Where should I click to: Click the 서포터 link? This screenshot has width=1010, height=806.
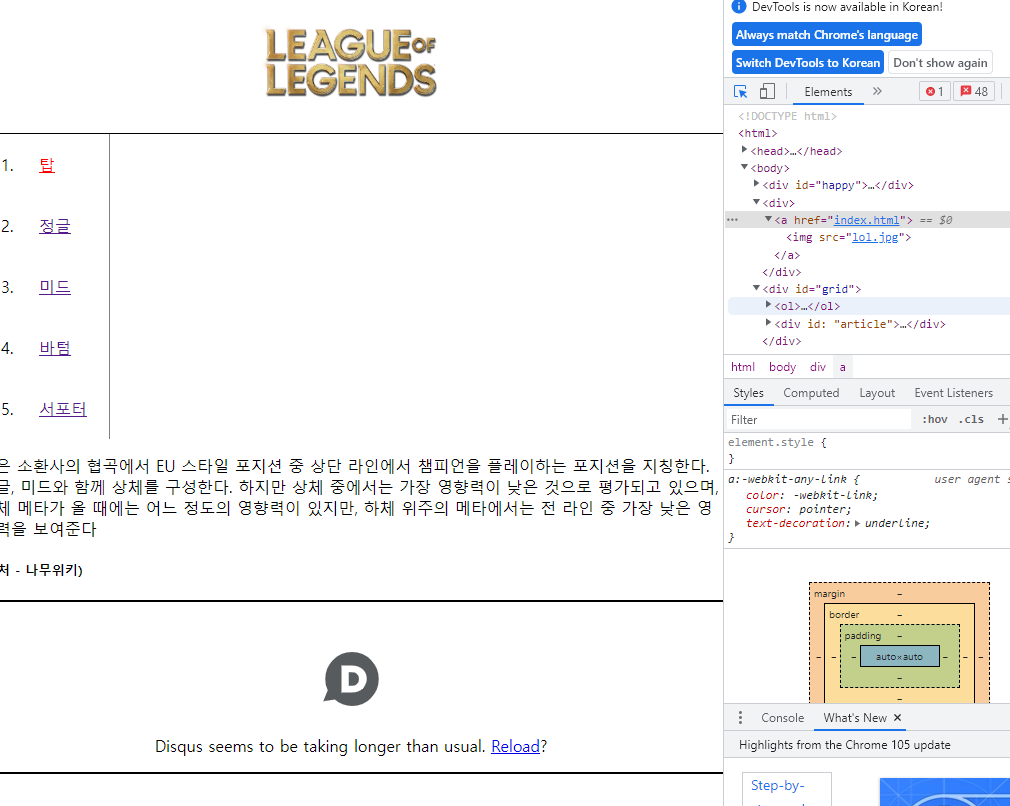pos(62,409)
